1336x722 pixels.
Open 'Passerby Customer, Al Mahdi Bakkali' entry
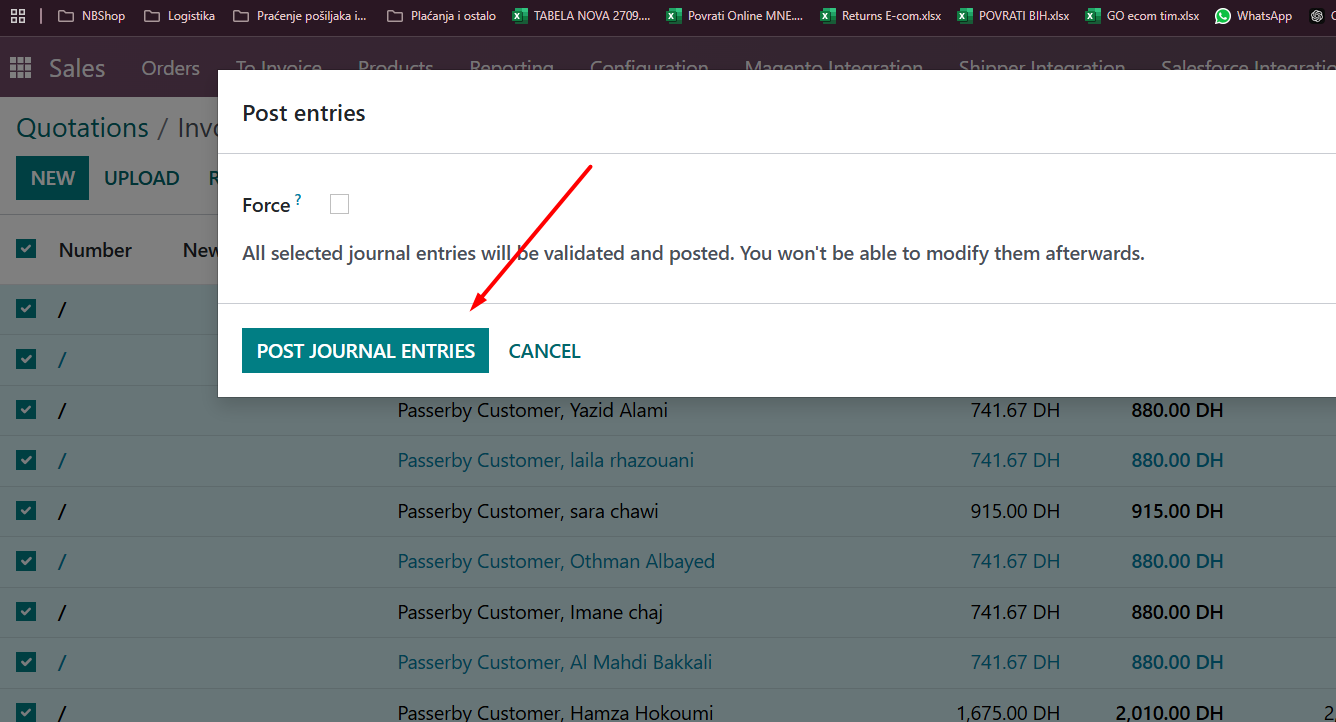[x=555, y=662]
